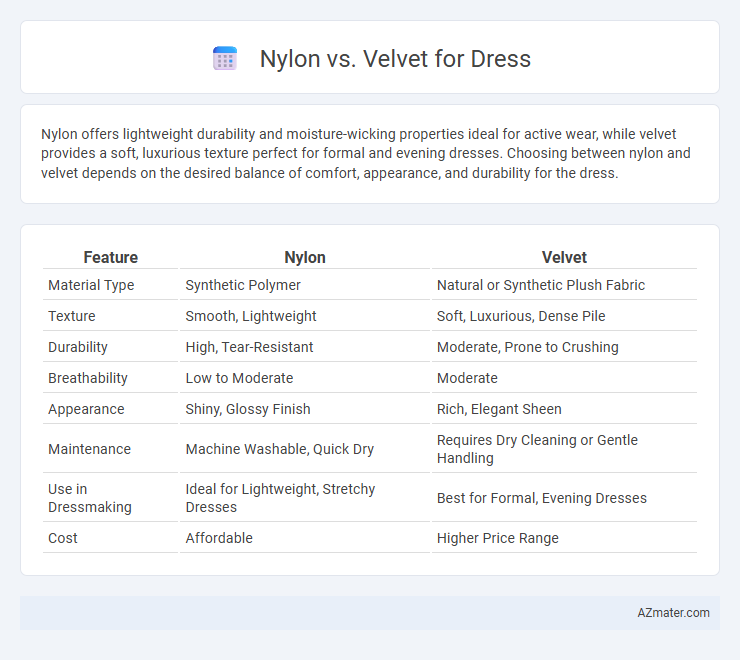Click the Velvet 'Moderate' breathability cell
This screenshot has height=660, width=740.
[467, 378]
